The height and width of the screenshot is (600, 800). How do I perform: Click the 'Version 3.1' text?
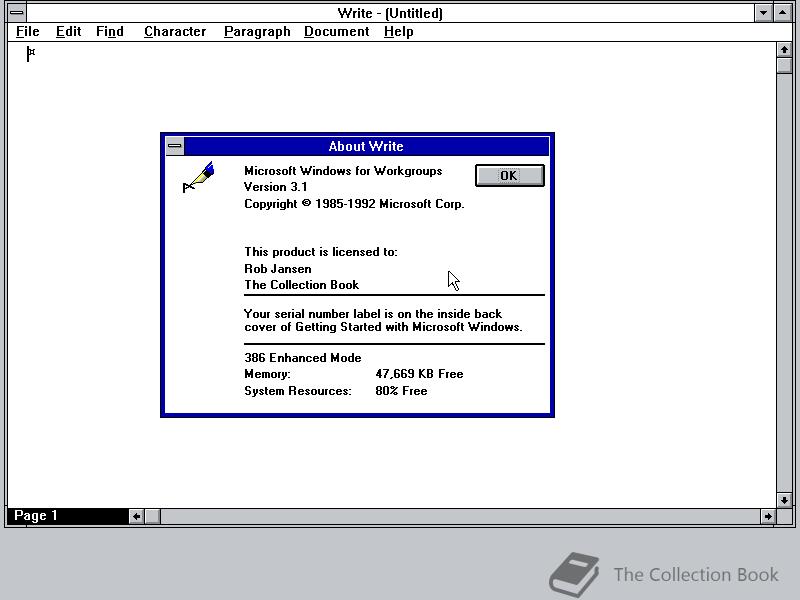(x=276, y=187)
